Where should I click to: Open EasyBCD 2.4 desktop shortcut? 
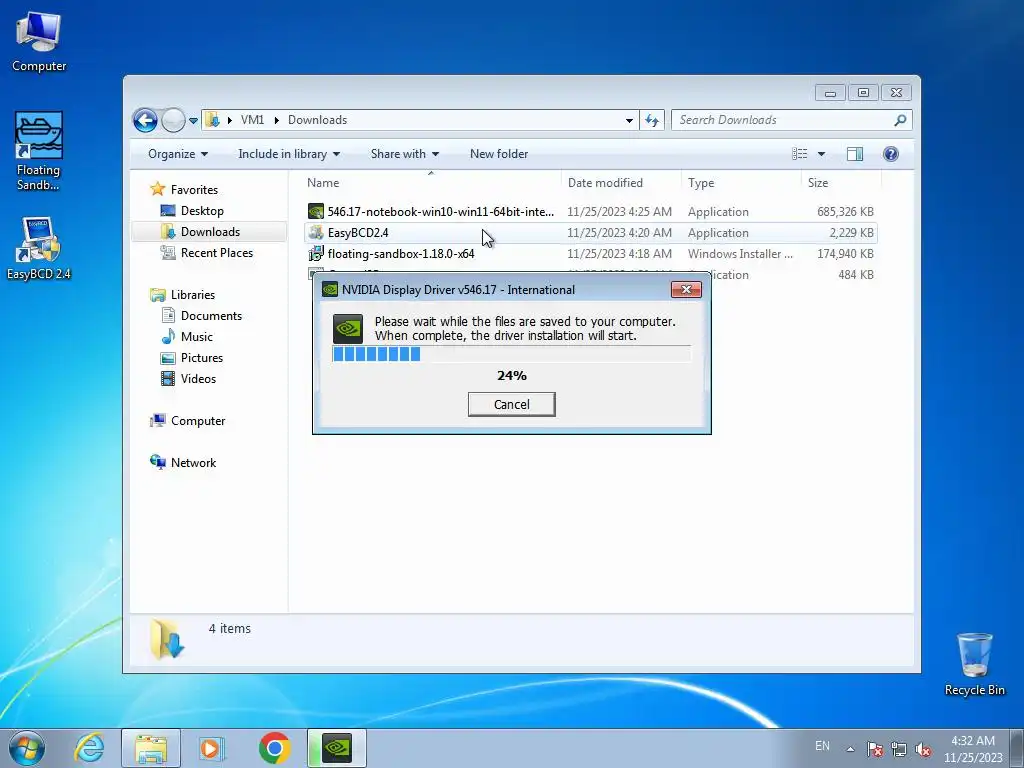pyautogui.click(x=39, y=249)
